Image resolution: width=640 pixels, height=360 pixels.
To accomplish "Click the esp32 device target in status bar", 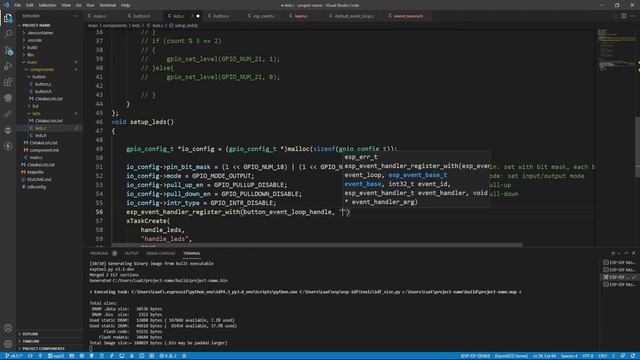I will pyautogui.click(x=56, y=356).
